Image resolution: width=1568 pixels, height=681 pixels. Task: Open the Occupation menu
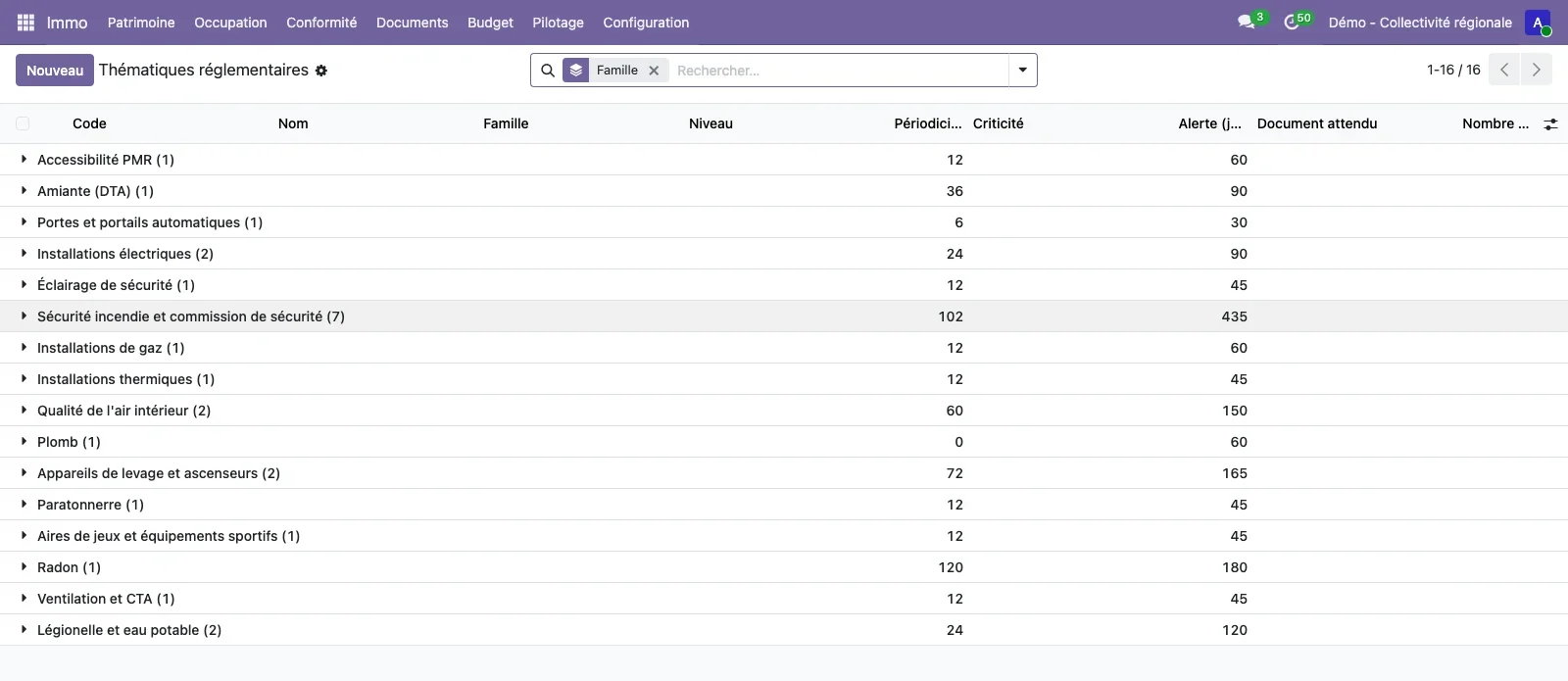(x=230, y=23)
